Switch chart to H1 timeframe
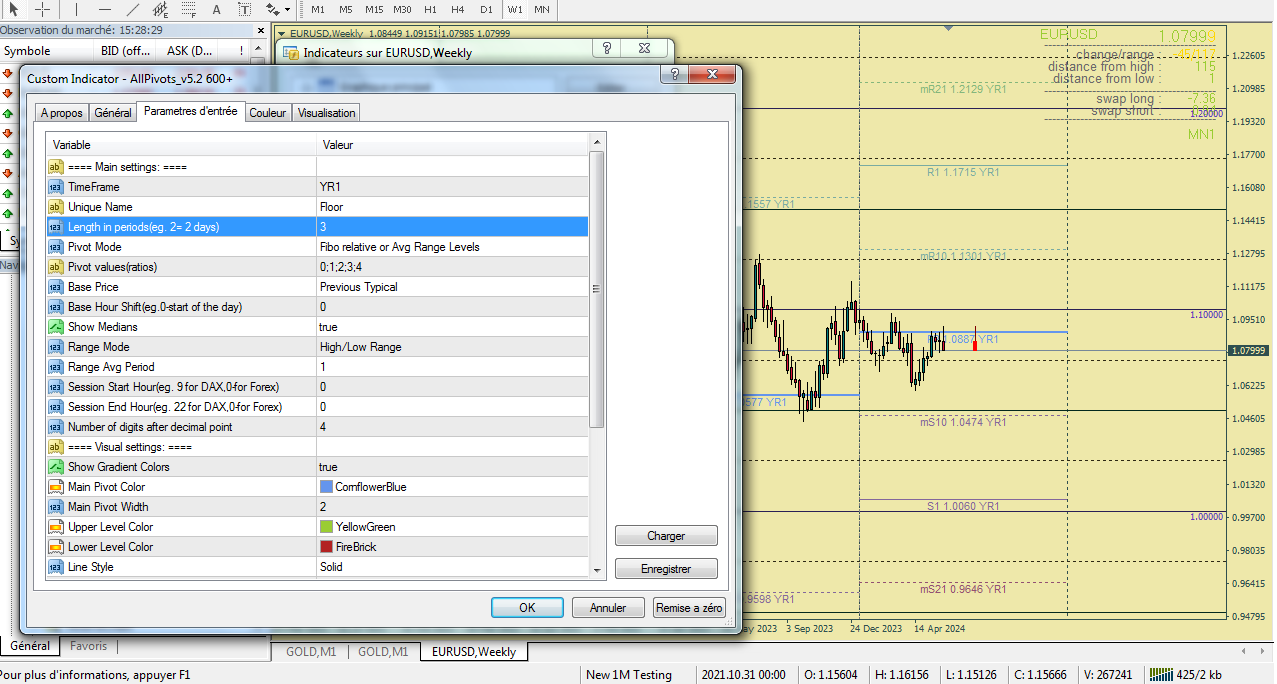 pyautogui.click(x=430, y=9)
